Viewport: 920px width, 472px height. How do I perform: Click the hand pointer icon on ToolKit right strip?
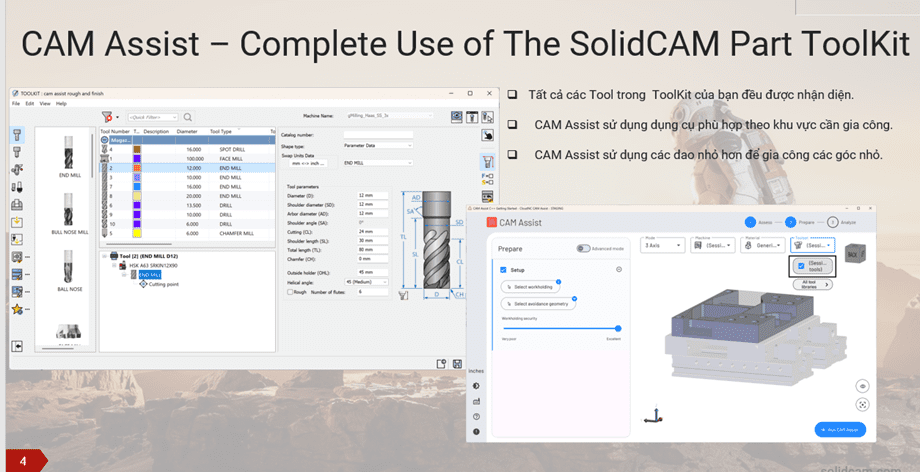[487, 136]
